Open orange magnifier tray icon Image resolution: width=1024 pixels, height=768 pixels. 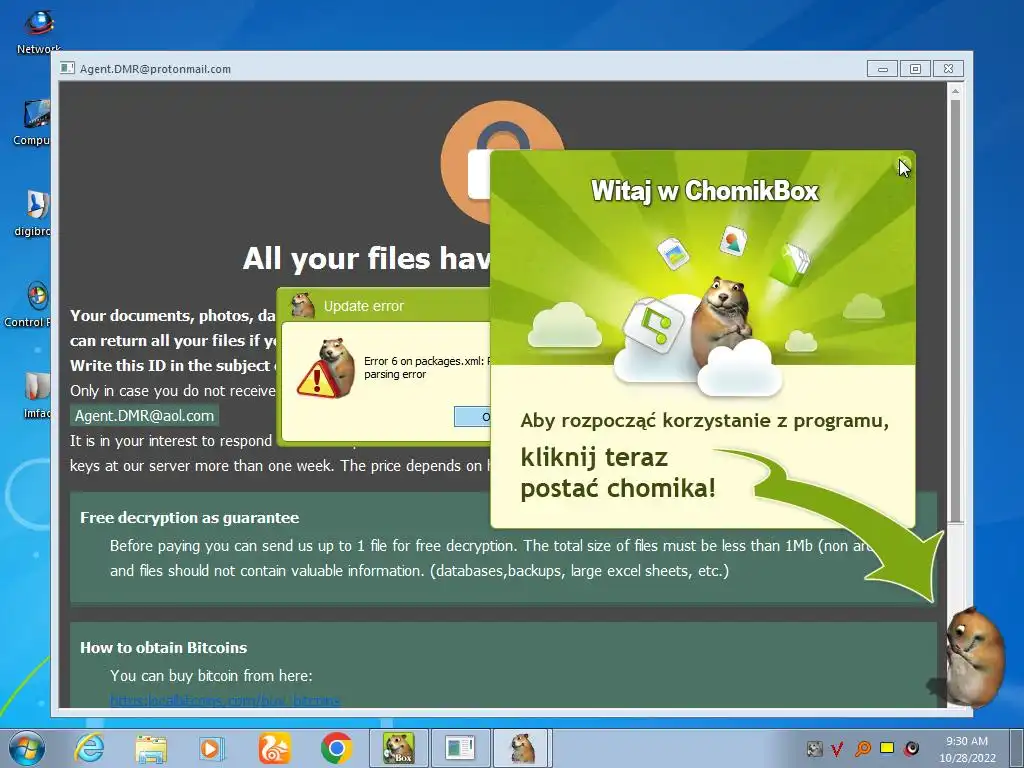click(x=863, y=748)
